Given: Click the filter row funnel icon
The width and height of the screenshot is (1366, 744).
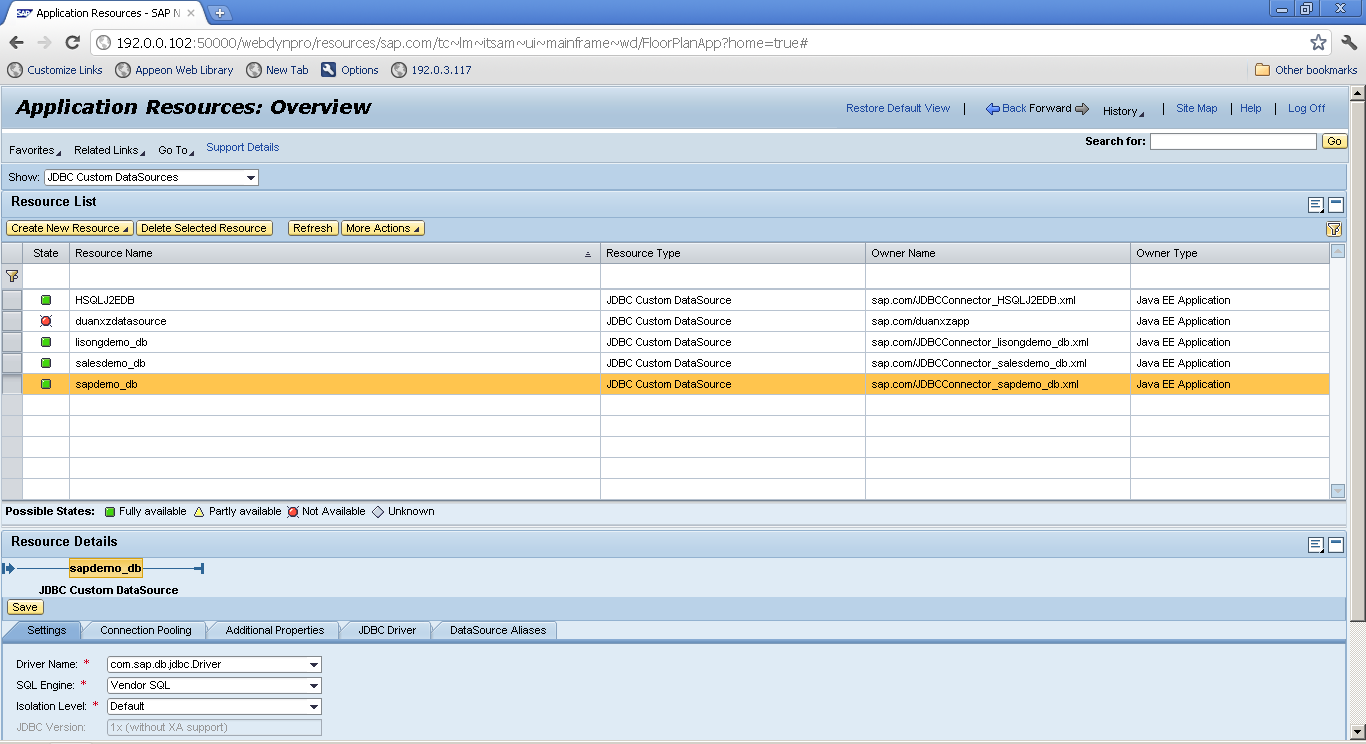Looking at the screenshot, I should click(x=12, y=276).
